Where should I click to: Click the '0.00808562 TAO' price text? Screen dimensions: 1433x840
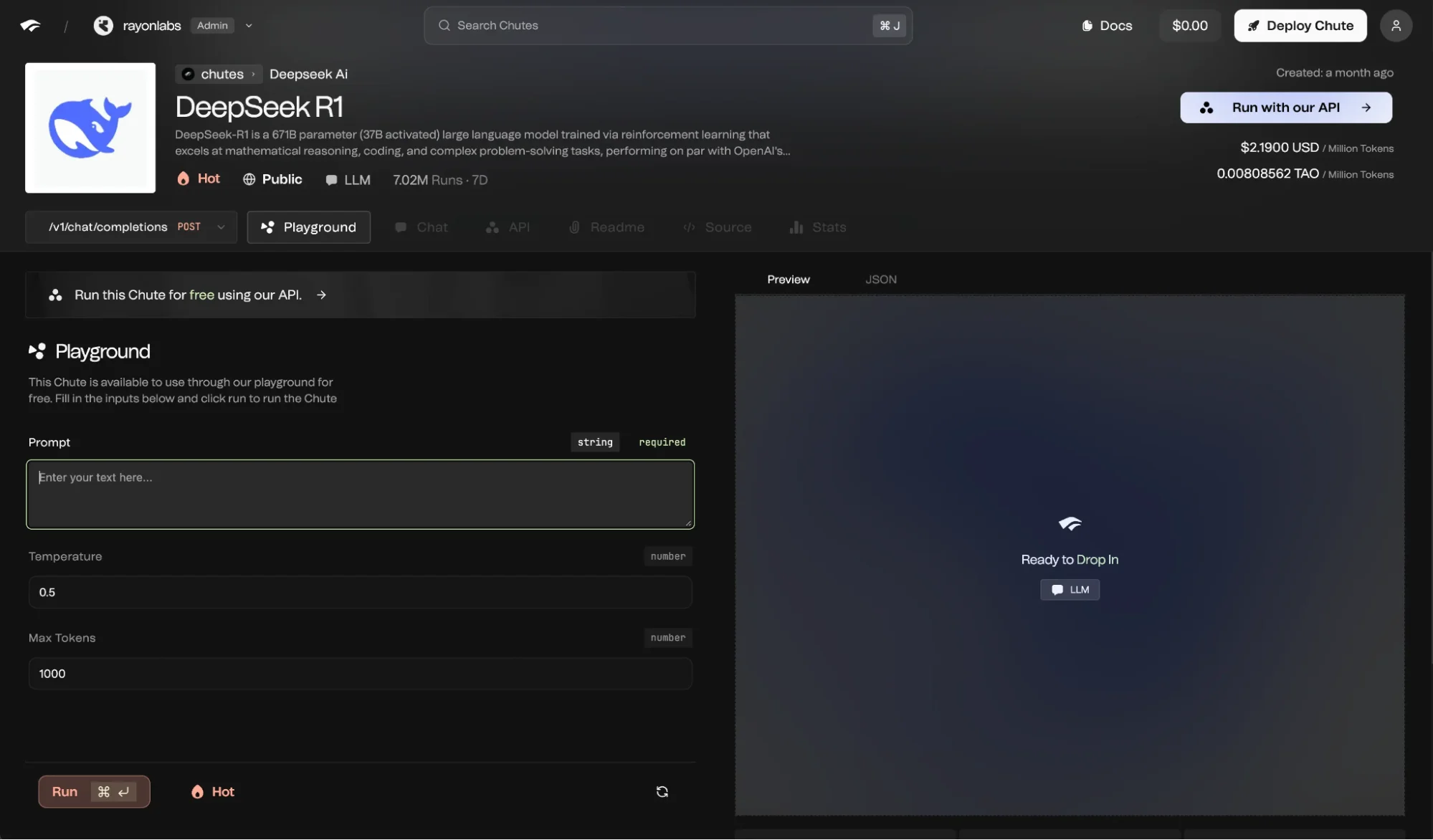1267,173
